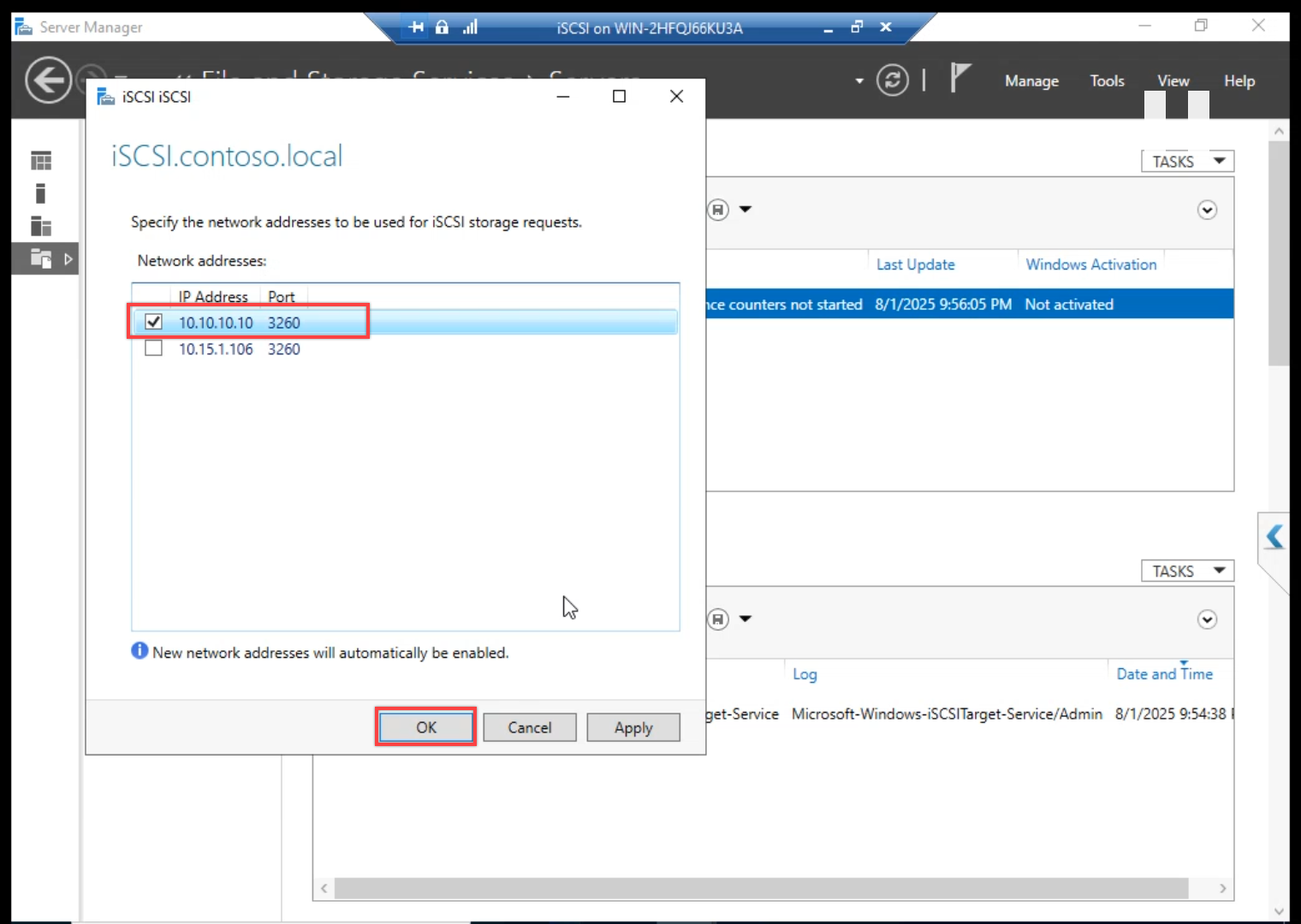This screenshot has height=924, width=1301.
Task: Click save query icon in Events panel
Action: click(718, 619)
